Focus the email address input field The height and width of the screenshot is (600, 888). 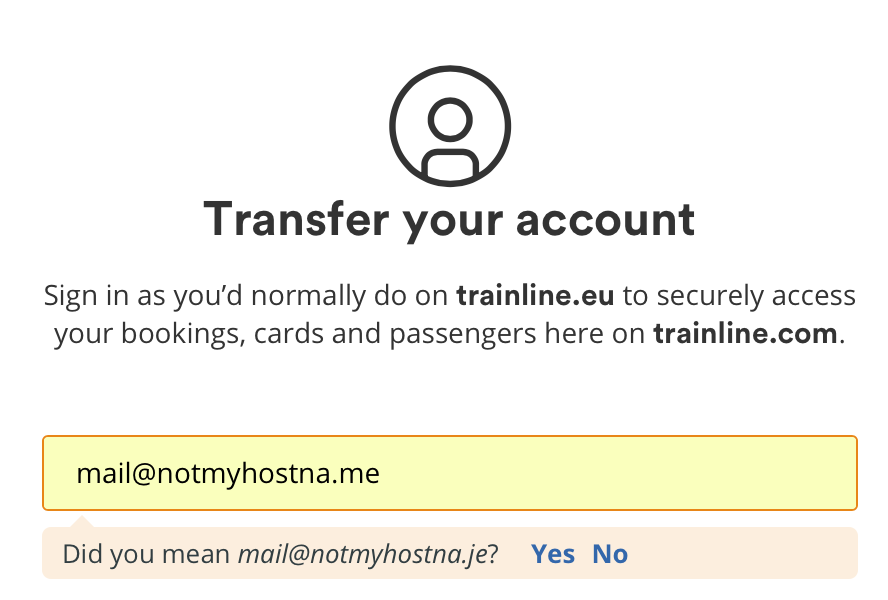point(449,473)
